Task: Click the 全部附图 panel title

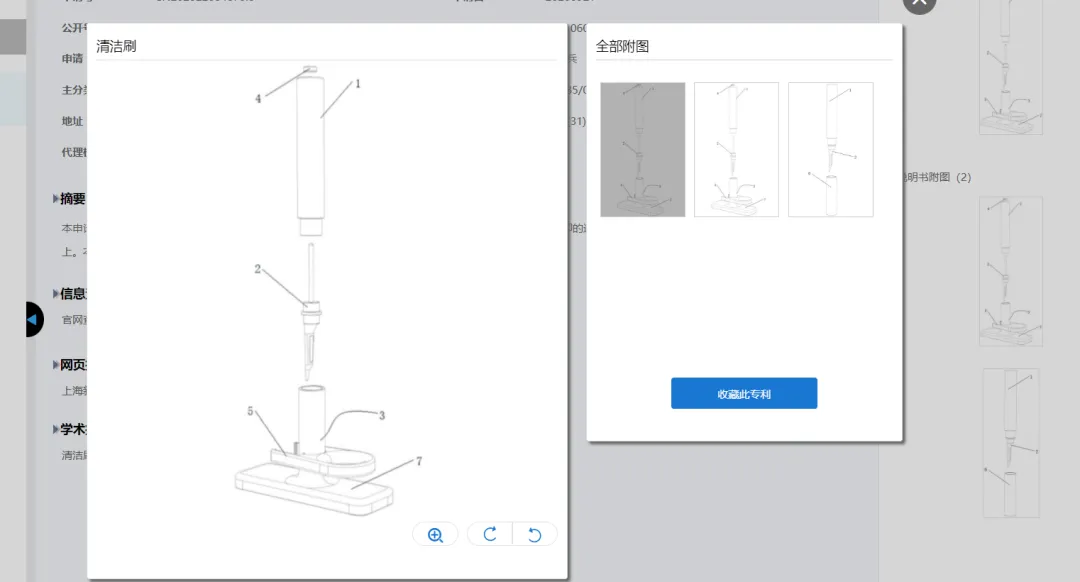Action: point(622,46)
